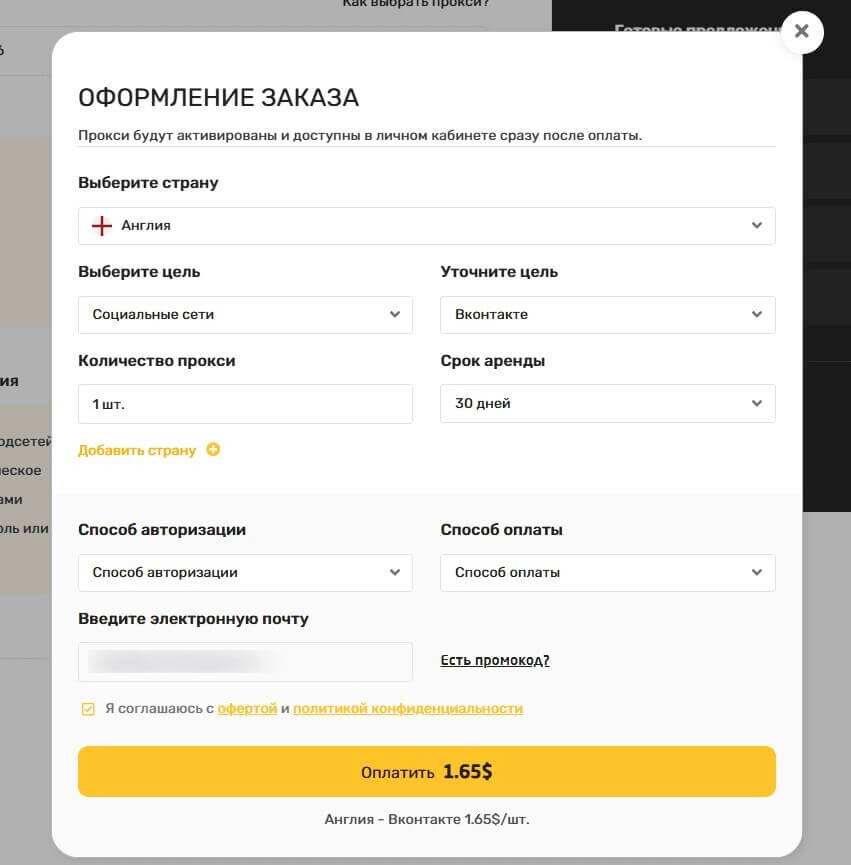The height and width of the screenshot is (865, 851).
Task: Click the Оплатить 1.65$ button
Action: pos(427,771)
